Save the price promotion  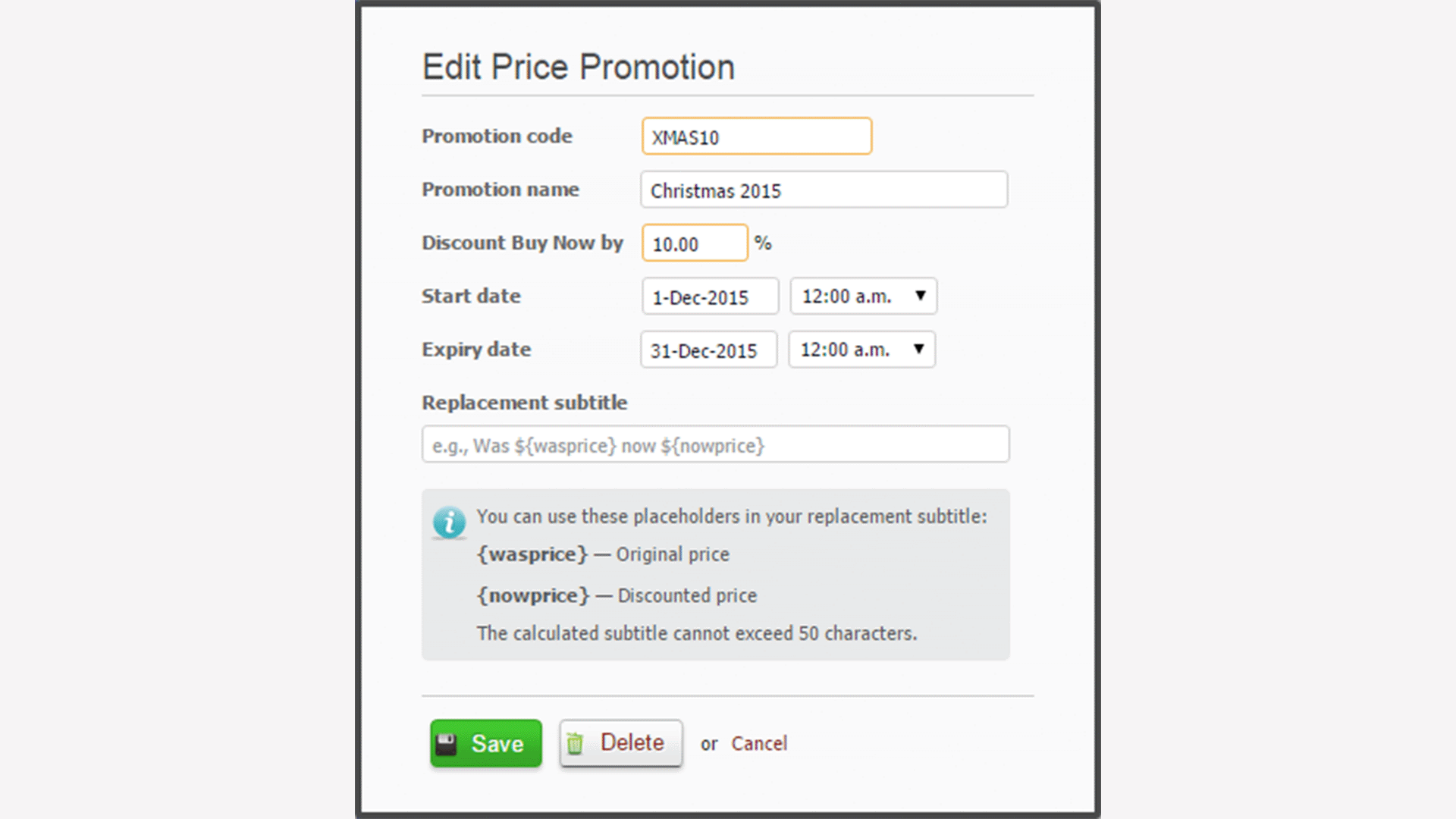[485, 743]
